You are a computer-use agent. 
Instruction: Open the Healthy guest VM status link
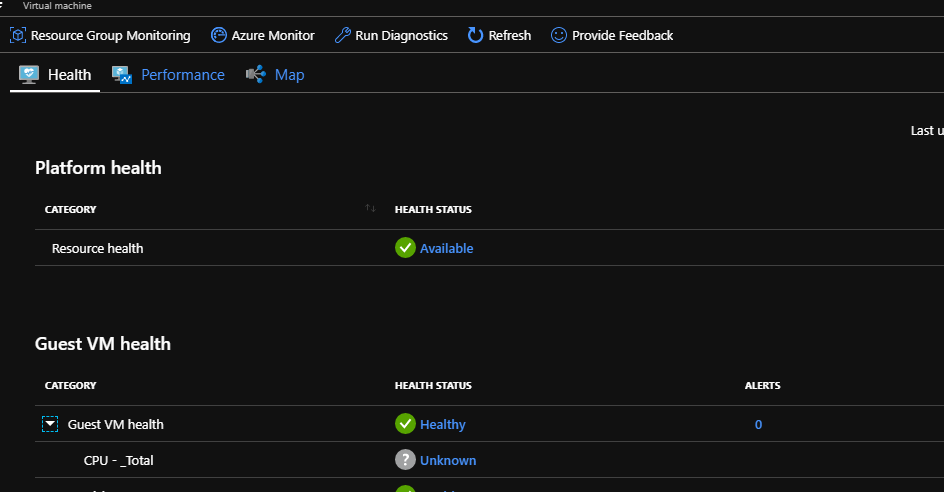click(442, 424)
